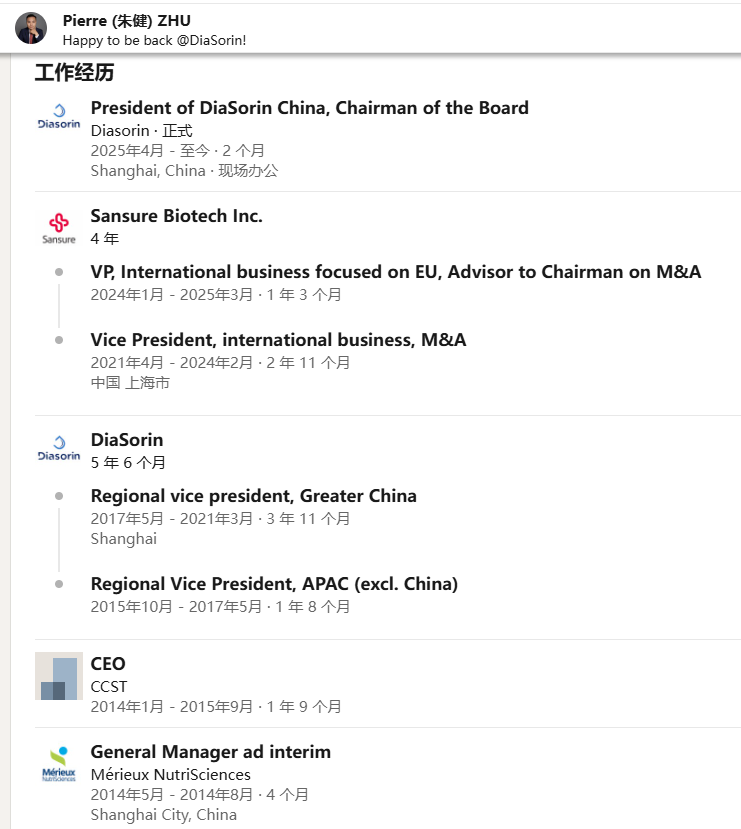Click bullet marker beside VP International business role
The image size is (741, 829).
[59, 272]
